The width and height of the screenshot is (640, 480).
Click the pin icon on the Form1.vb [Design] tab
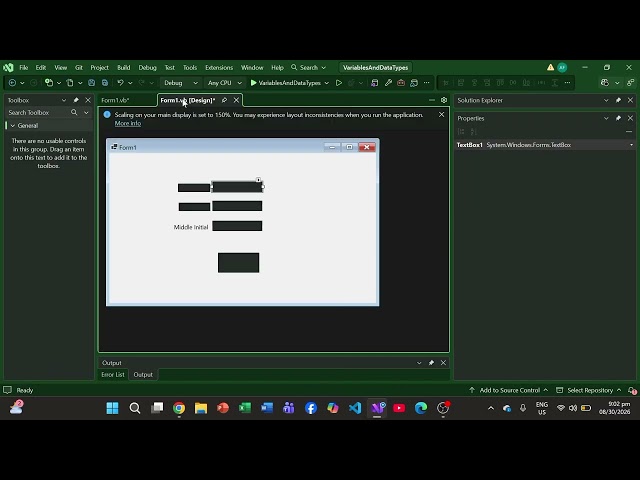pyautogui.click(x=224, y=100)
